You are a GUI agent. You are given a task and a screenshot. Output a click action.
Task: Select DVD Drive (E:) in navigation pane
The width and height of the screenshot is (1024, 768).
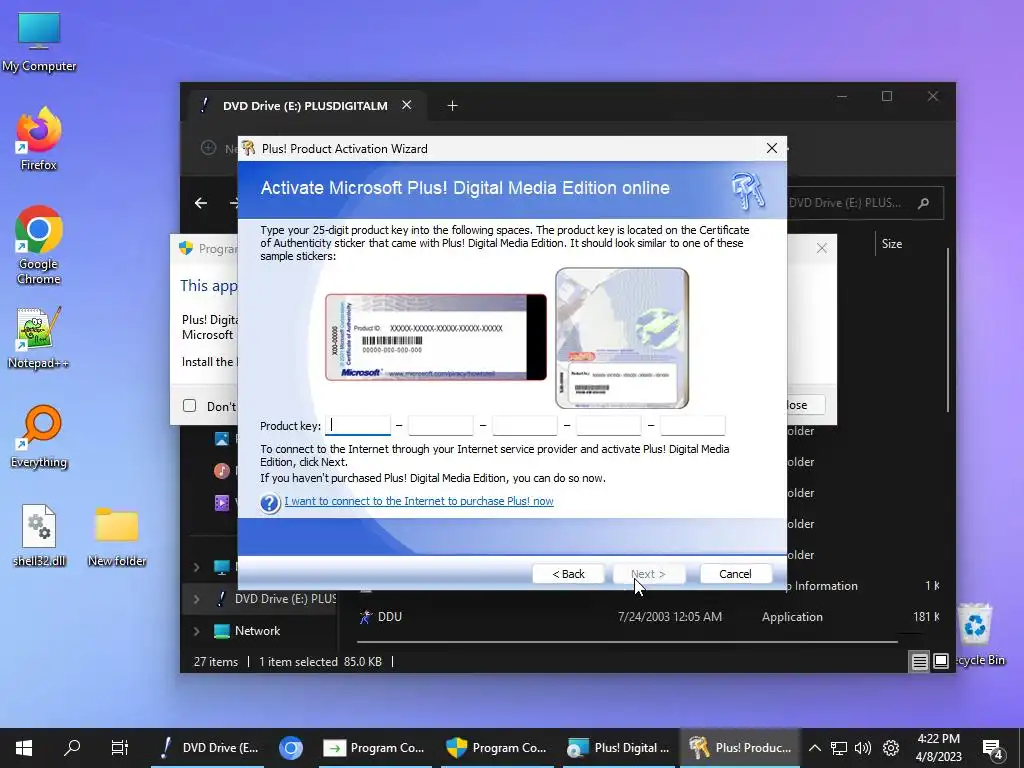click(x=284, y=599)
